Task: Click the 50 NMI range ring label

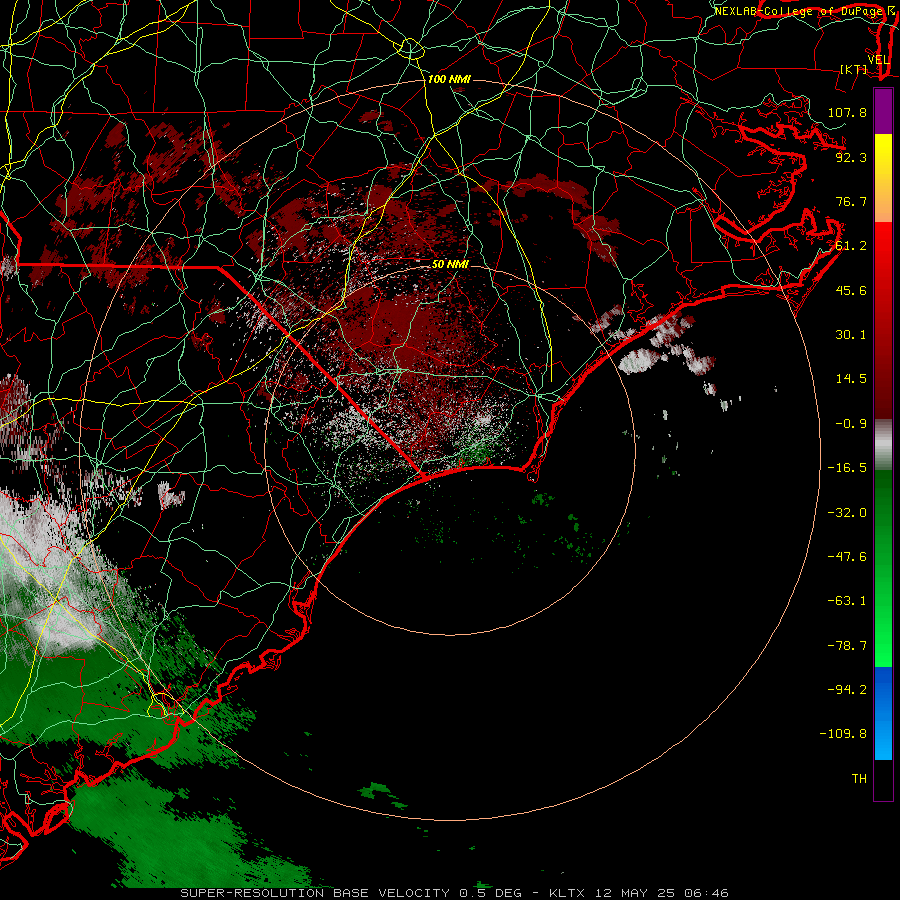Action: coord(450,264)
